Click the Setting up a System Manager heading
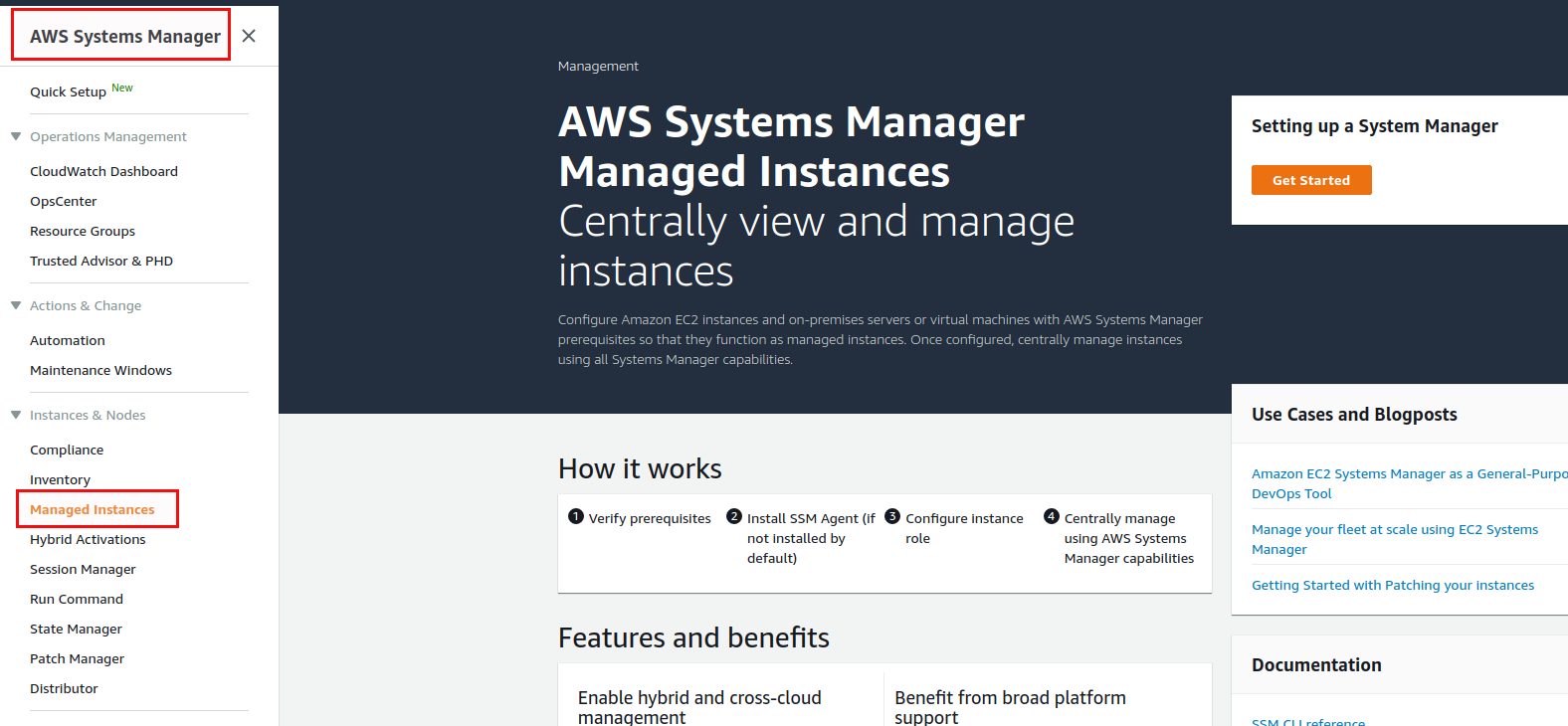1568x726 pixels. (1375, 126)
